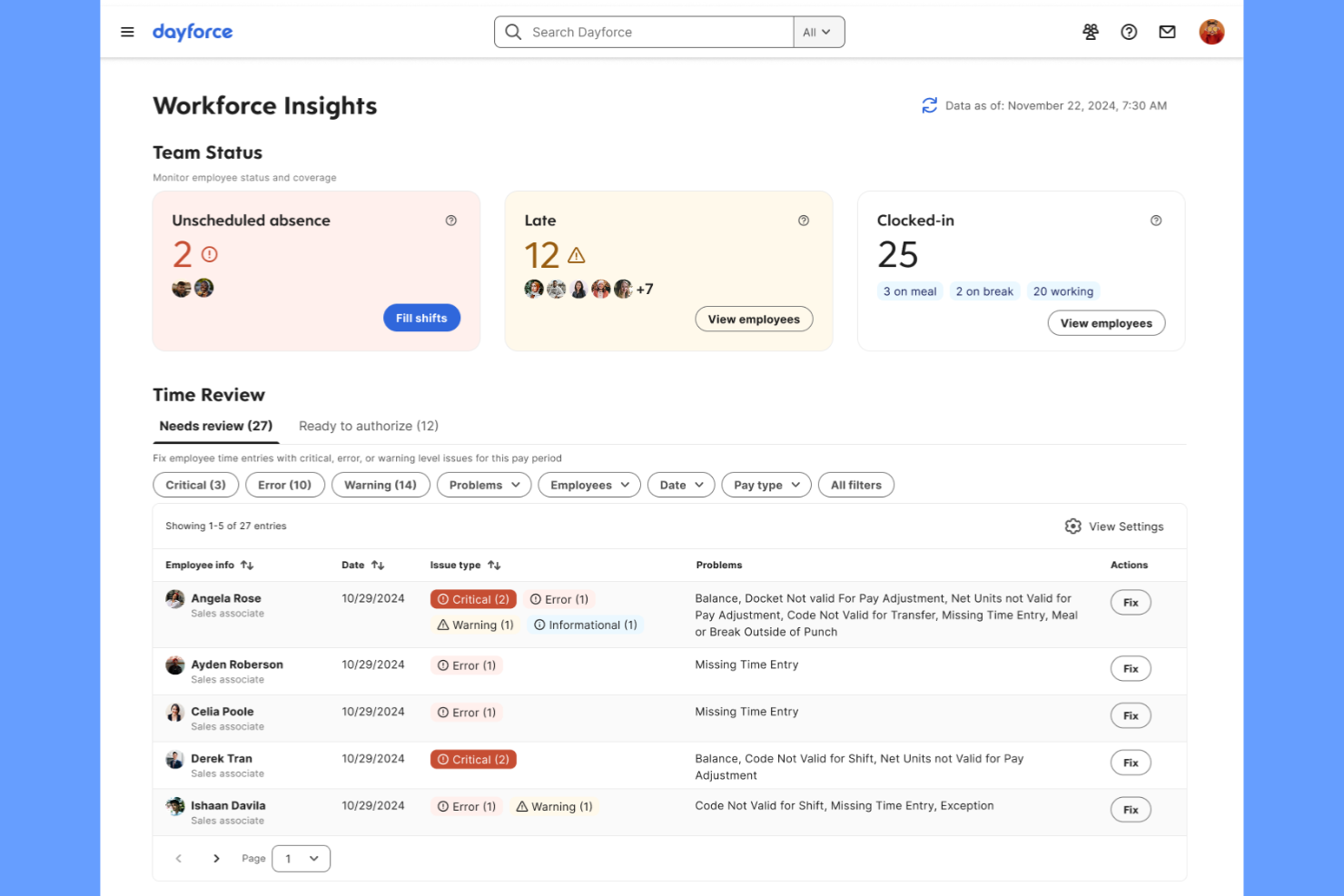Image resolution: width=1344 pixels, height=896 pixels.
Task: Click the refresh data icon
Action: 928,105
